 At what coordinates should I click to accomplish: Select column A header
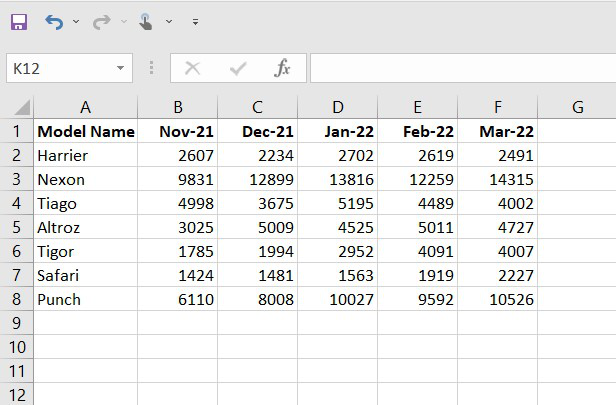[86, 107]
